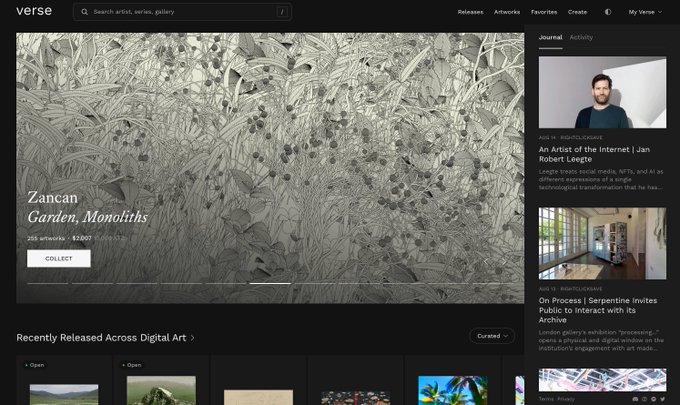680x405 pixels.
Task: Open the Create menu item
Action: (x=577, y=12)
